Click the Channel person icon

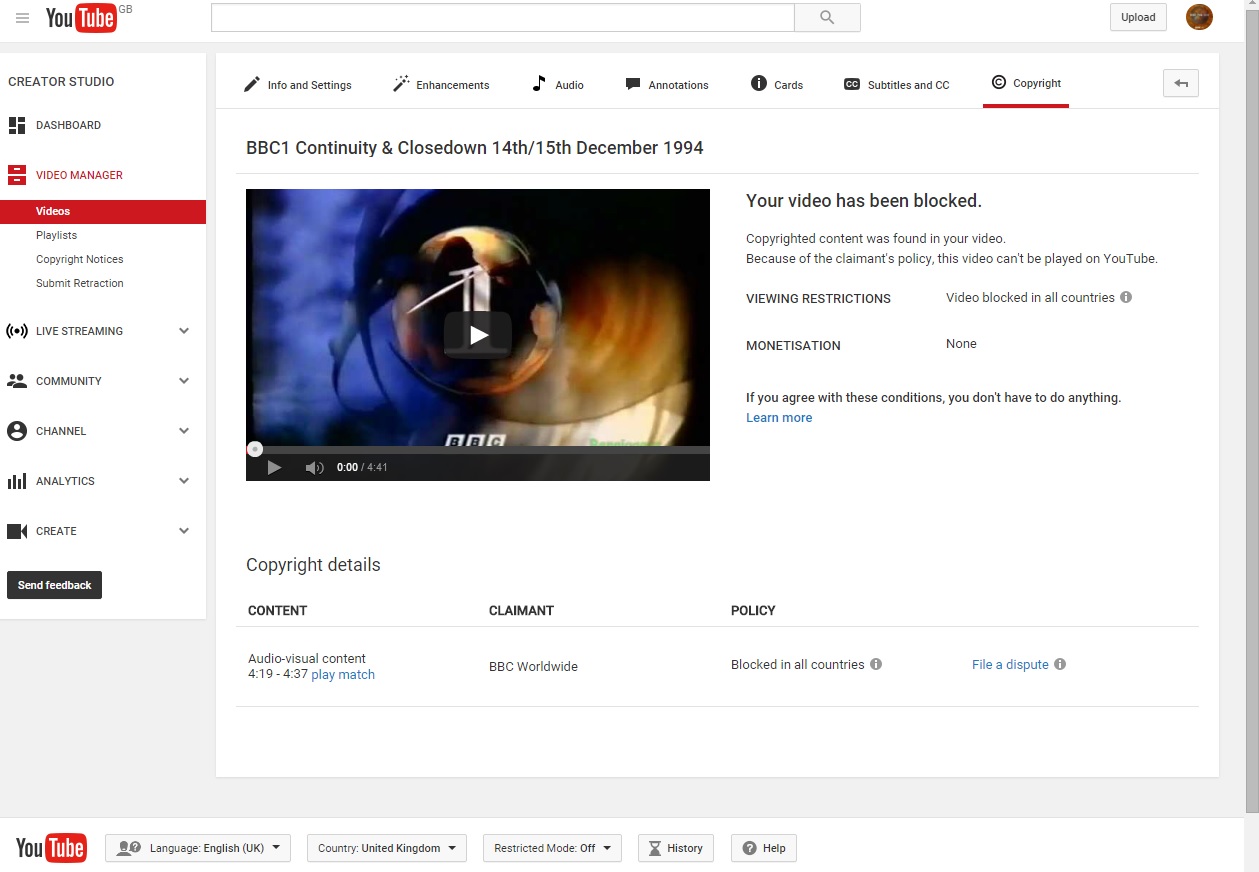click(x=17, y=431)
